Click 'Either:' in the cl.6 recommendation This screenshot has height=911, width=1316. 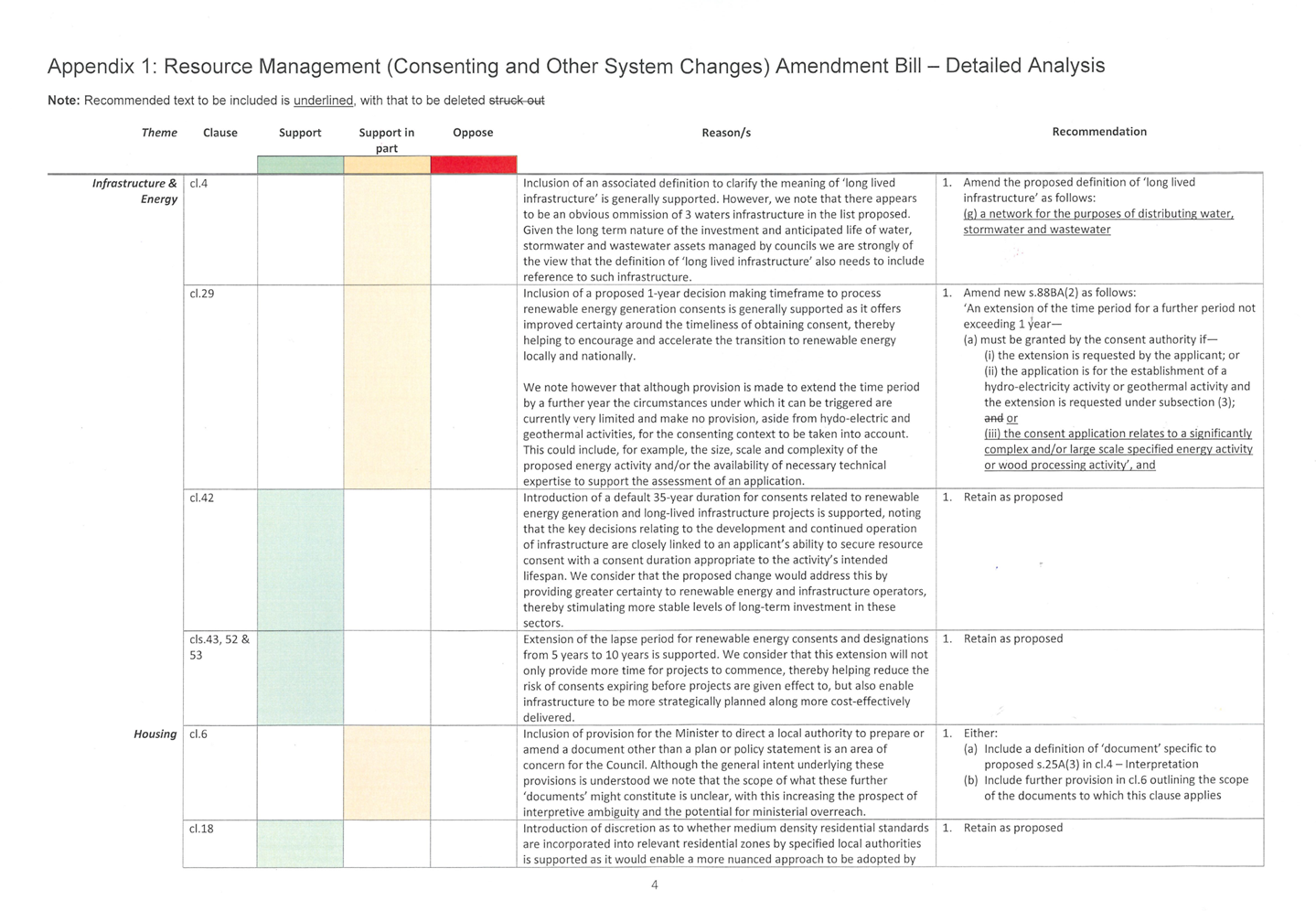tap(980, 733)
